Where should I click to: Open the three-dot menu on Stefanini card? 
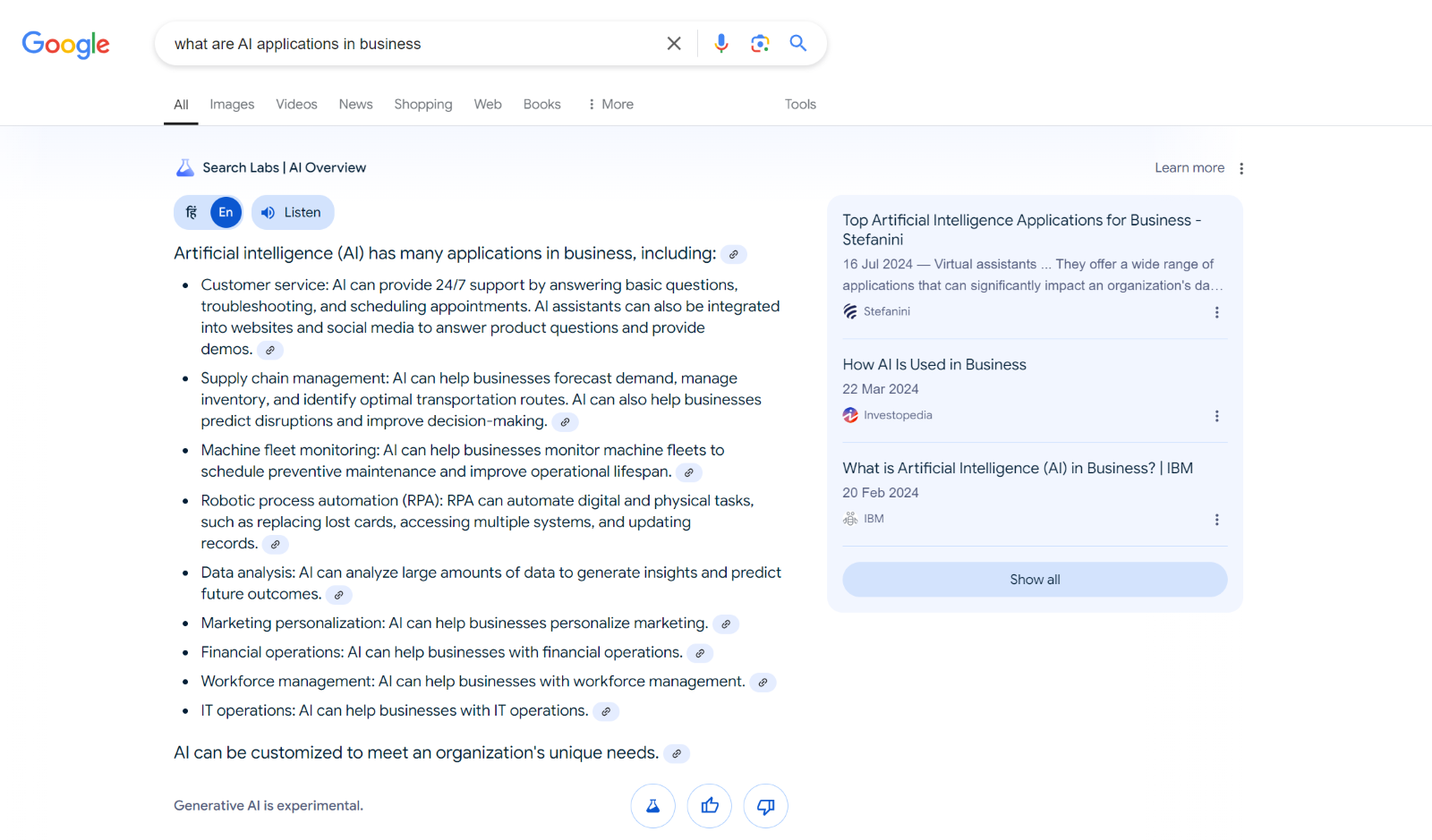point(1216,312)
